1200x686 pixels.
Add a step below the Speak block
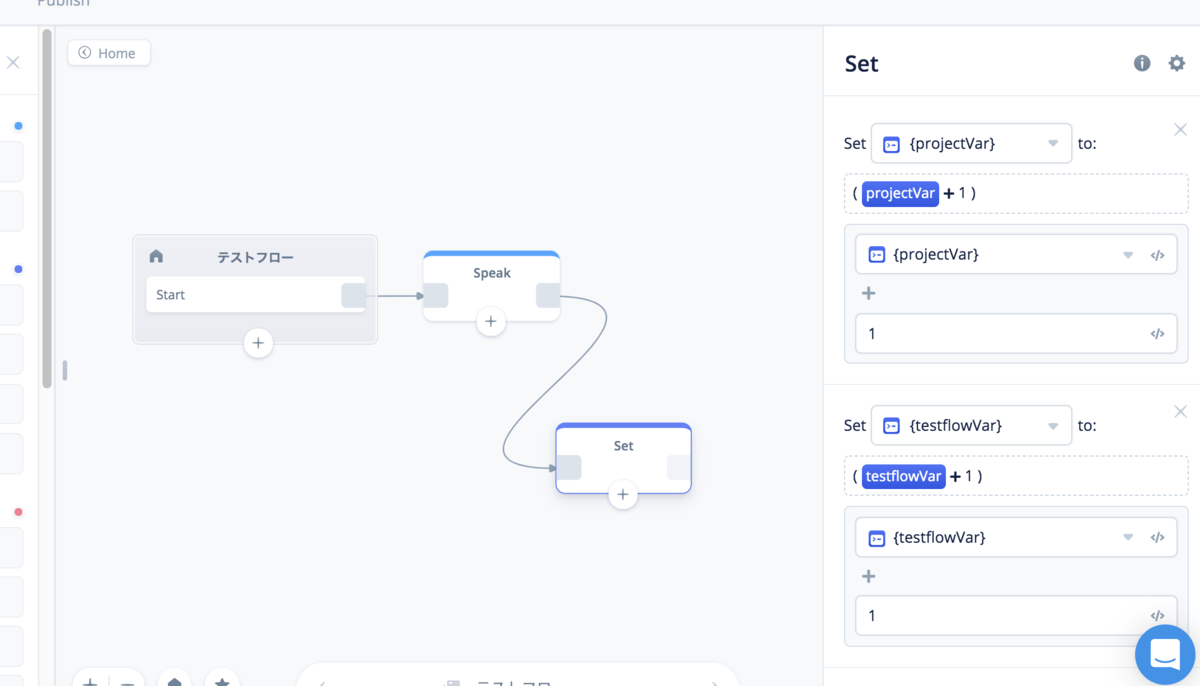pyautogui.click(x=490, y=322)
